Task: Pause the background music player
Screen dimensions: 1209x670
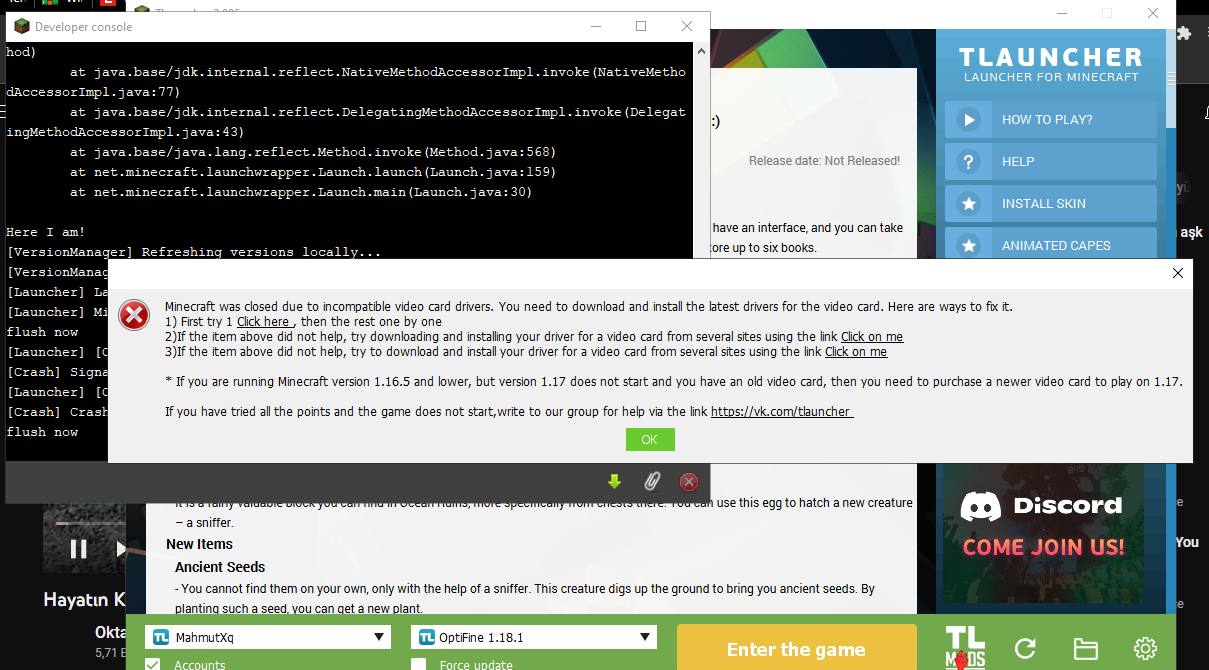Action: [78, 548]
